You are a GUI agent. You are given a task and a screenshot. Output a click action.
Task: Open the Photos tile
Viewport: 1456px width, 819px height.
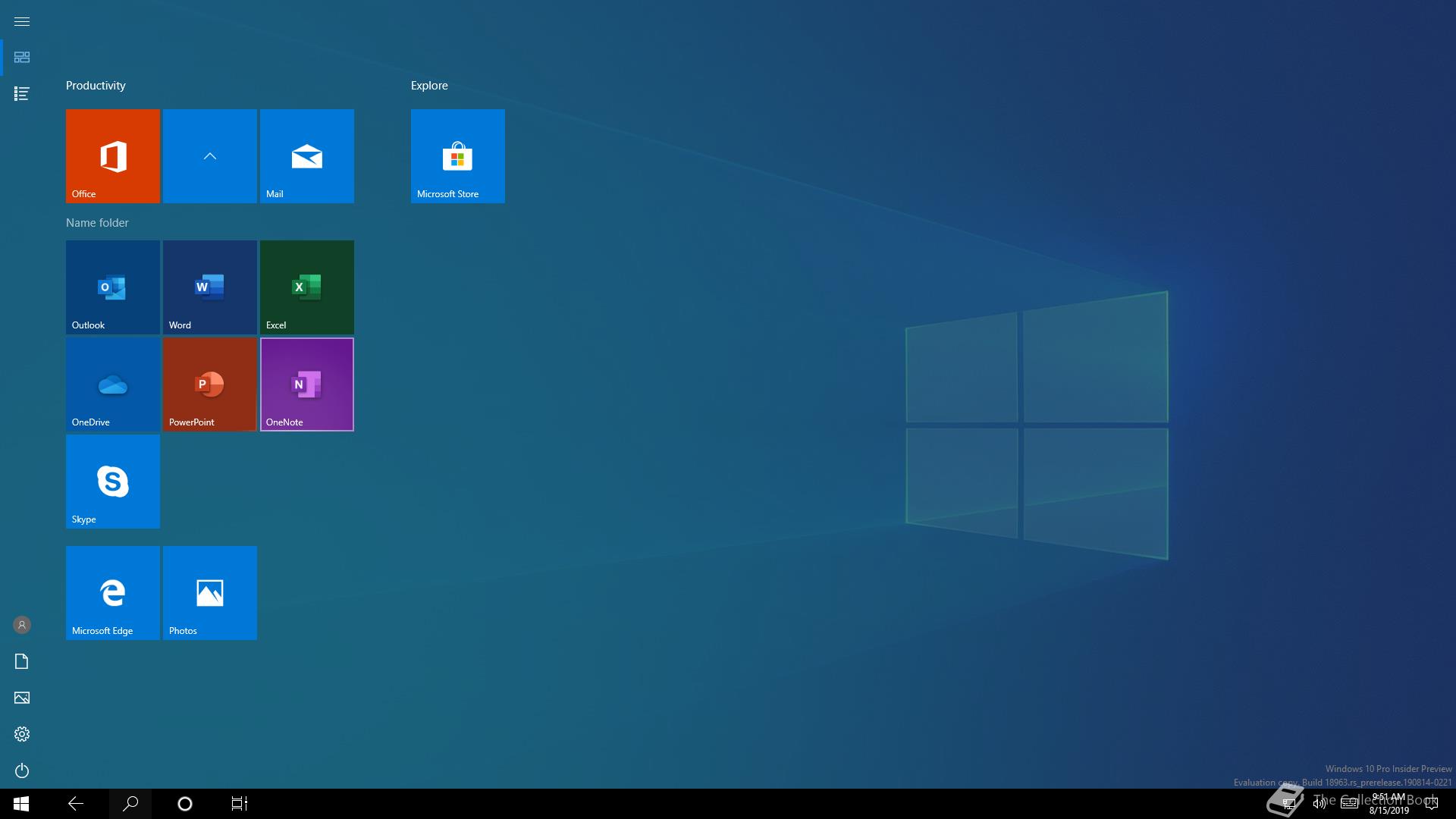(x=209, y=593)
